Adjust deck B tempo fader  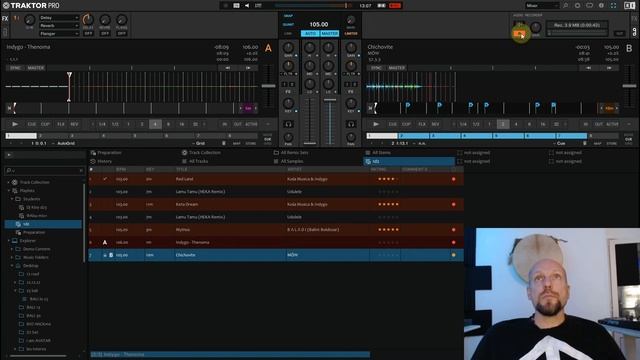pos(629,86)
